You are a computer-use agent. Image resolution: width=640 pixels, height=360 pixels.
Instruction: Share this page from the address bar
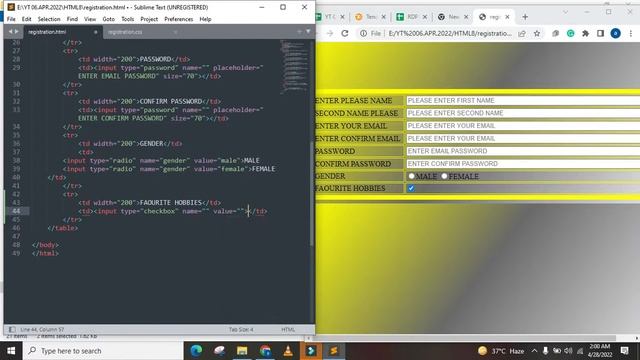(x=522, y=33)
